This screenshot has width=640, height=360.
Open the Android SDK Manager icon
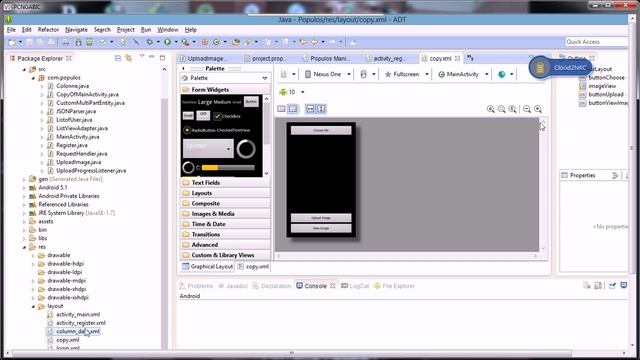pos(78,42)
